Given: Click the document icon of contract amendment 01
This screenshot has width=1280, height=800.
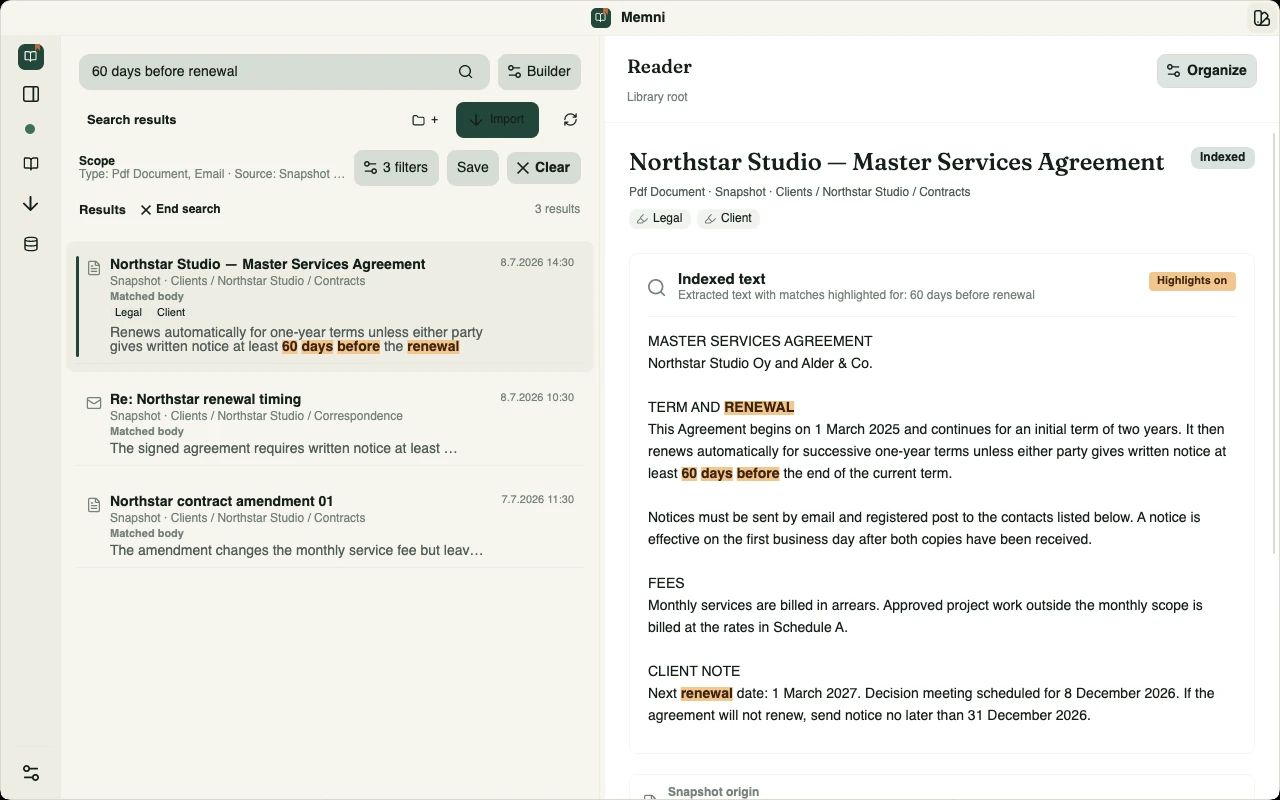Looking at the screenshot, I should coord(94,505).
